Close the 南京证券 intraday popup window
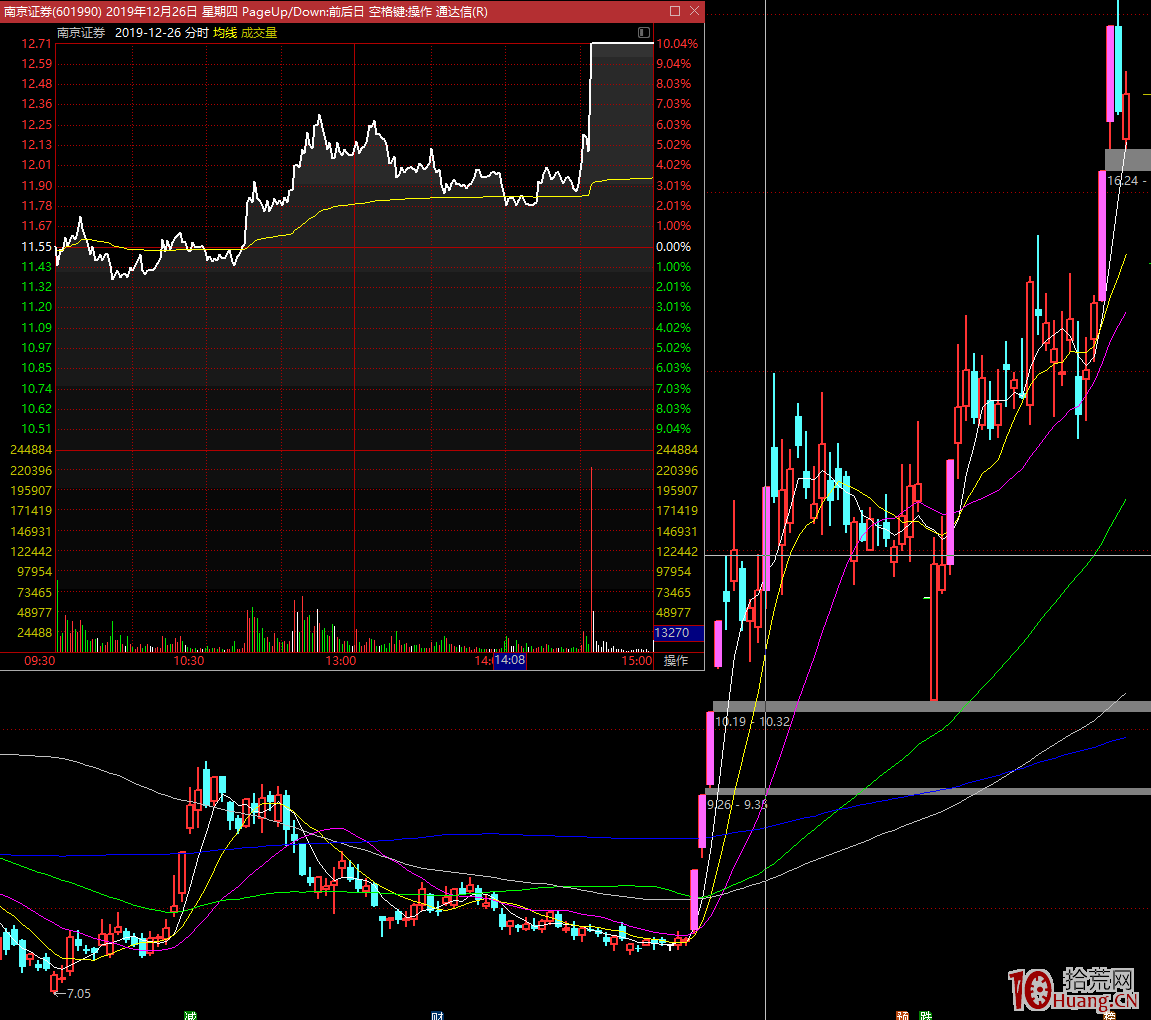The width and height of the screenshot is (1151, 1020). (x=693, y=11)
